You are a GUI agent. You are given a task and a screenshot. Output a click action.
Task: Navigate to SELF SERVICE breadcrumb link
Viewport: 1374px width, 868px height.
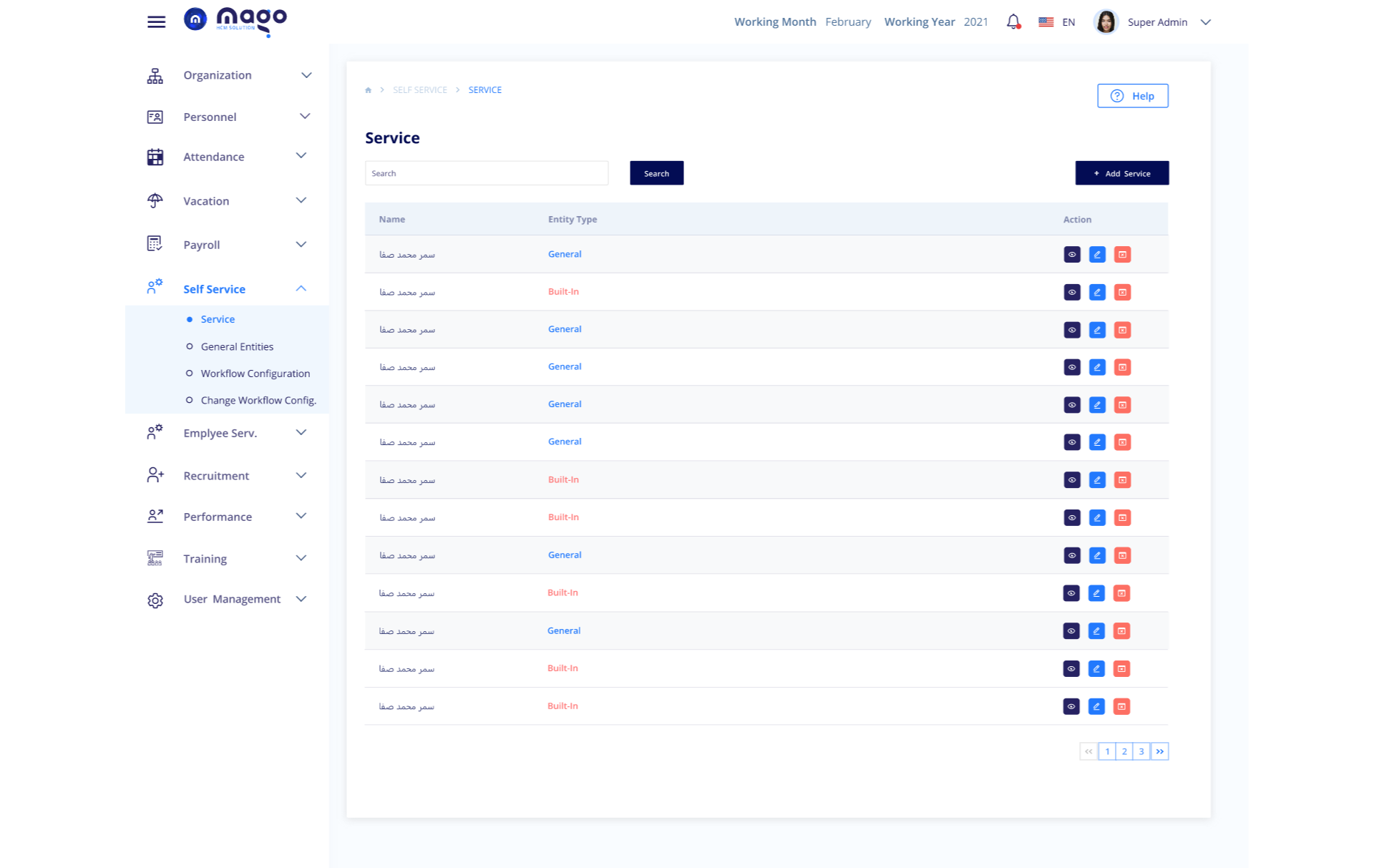coord(420,89)
